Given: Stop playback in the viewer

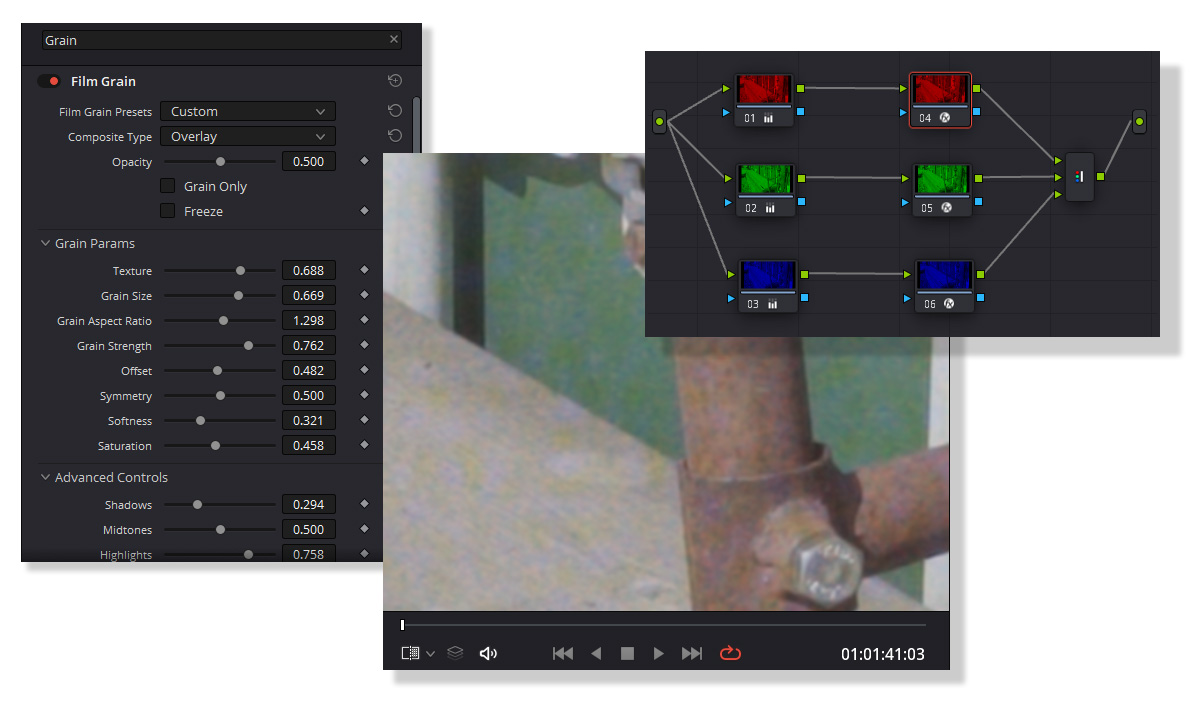Looking at the screenshot, I should pyautogui.click(x=627, y=654).
